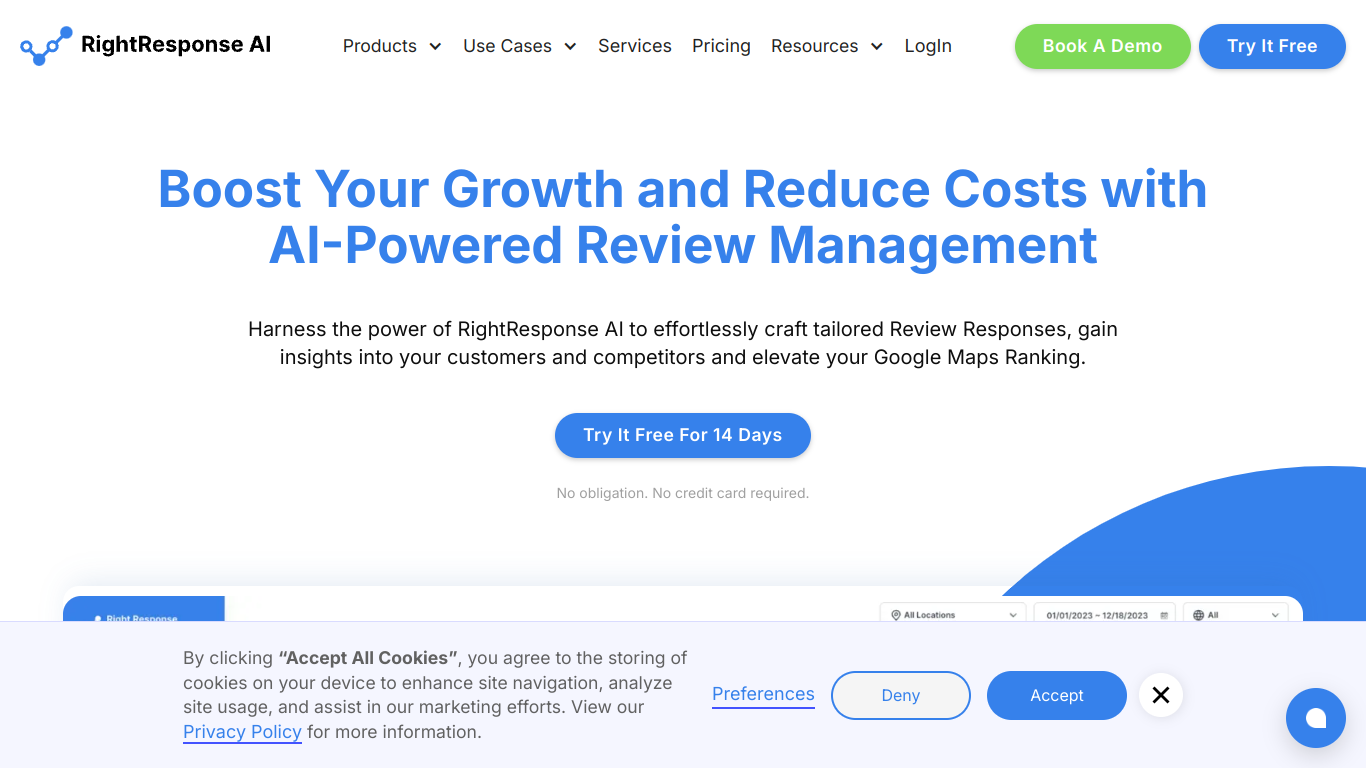Deny cookies
Screen dimensions: 1366x768
(x=901, y=695)
